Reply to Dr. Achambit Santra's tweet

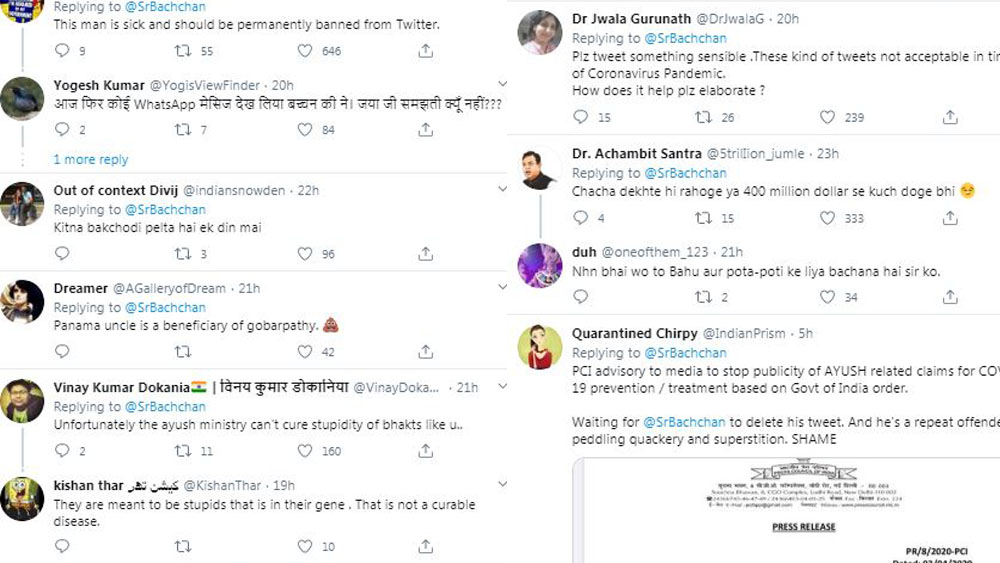pyautogui.click(x=580, y=218)
